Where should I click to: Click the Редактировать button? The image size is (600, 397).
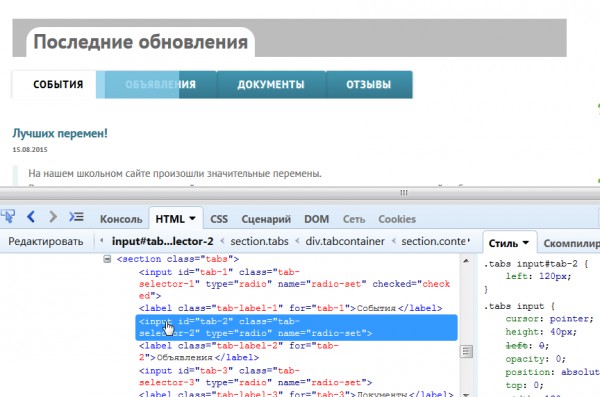(46, 242)
